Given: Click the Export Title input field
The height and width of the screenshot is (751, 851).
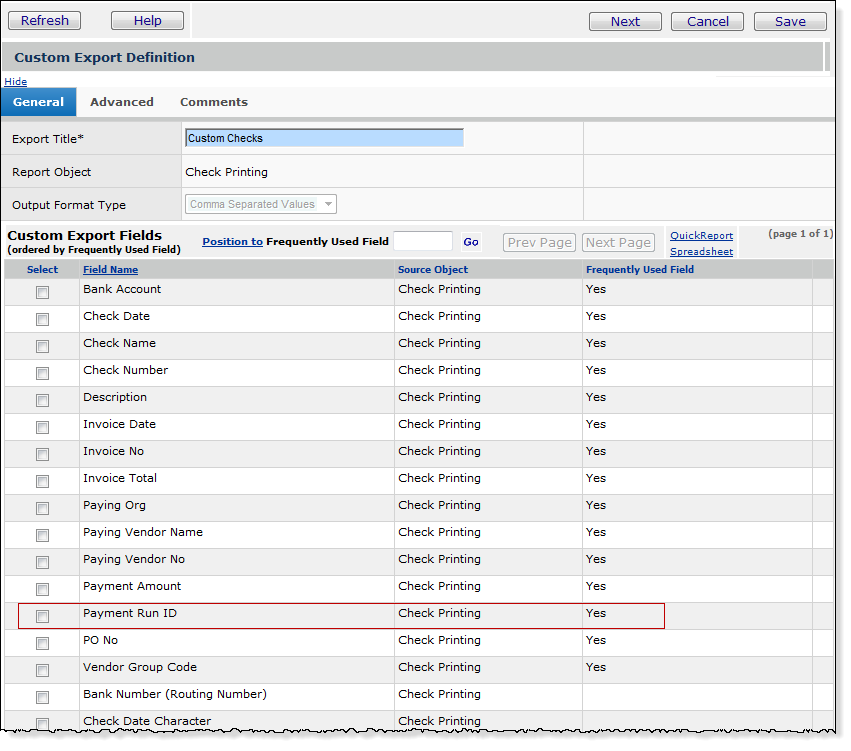Looking at the screenshot, I should pyautogui.click(x=324, y=138).
